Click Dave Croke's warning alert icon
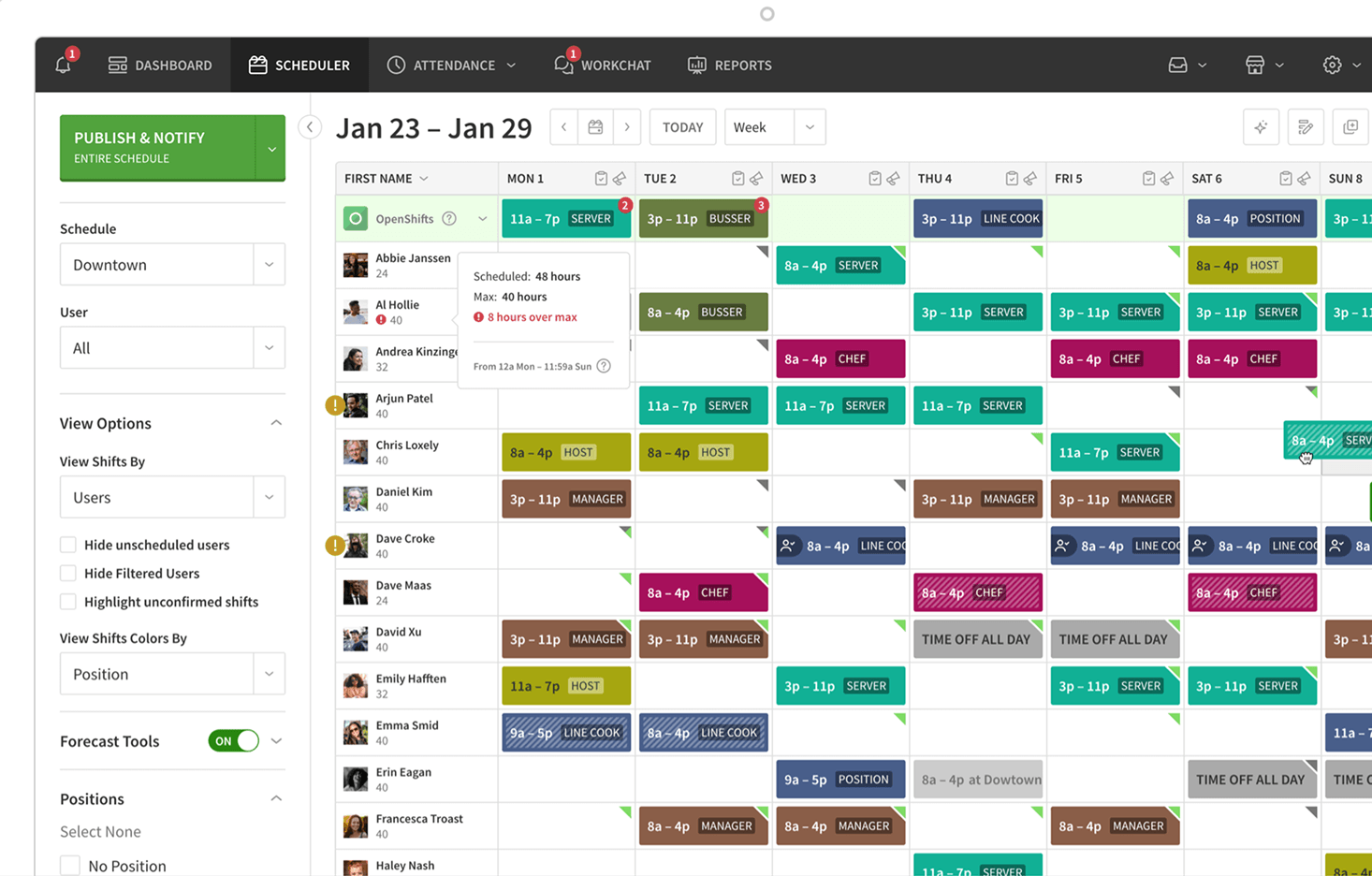 (x=334, y=546)
